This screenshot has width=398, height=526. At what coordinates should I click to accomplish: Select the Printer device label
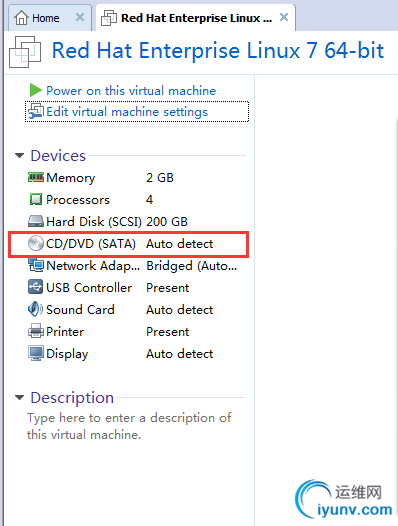click(x=65, y=332)
